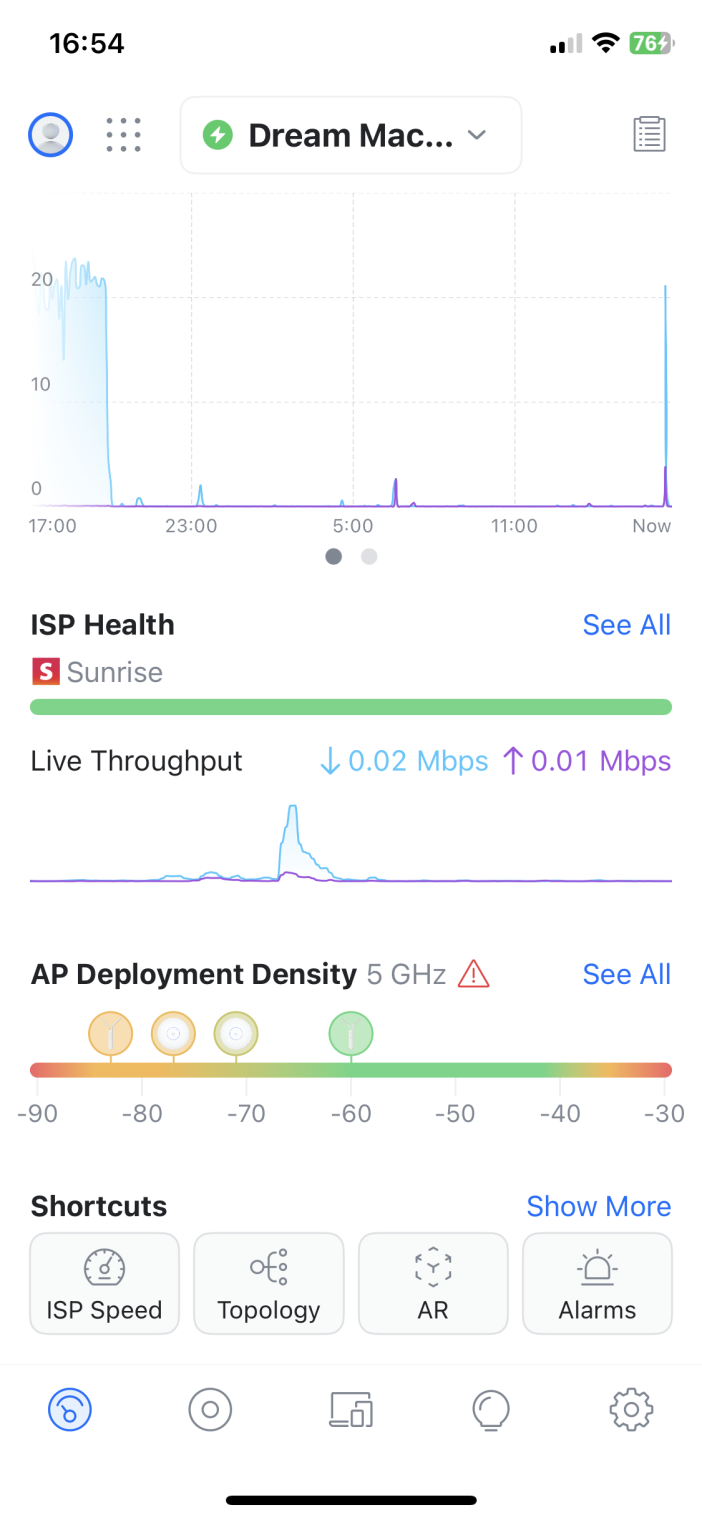This screenshot has height=1520, width=702.
Task: Show more shortcuts
Action: point(598,1206)
